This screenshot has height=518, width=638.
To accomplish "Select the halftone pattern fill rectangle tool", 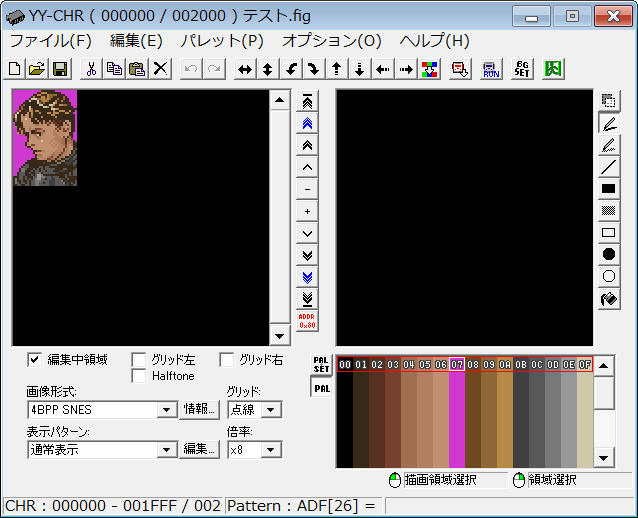I will click(609, 211).
